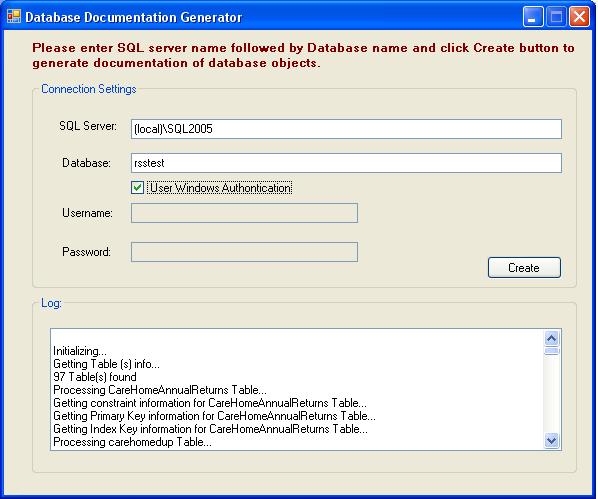
Task: Toggle User Windows Authentication checkbox
Action: 137,188
